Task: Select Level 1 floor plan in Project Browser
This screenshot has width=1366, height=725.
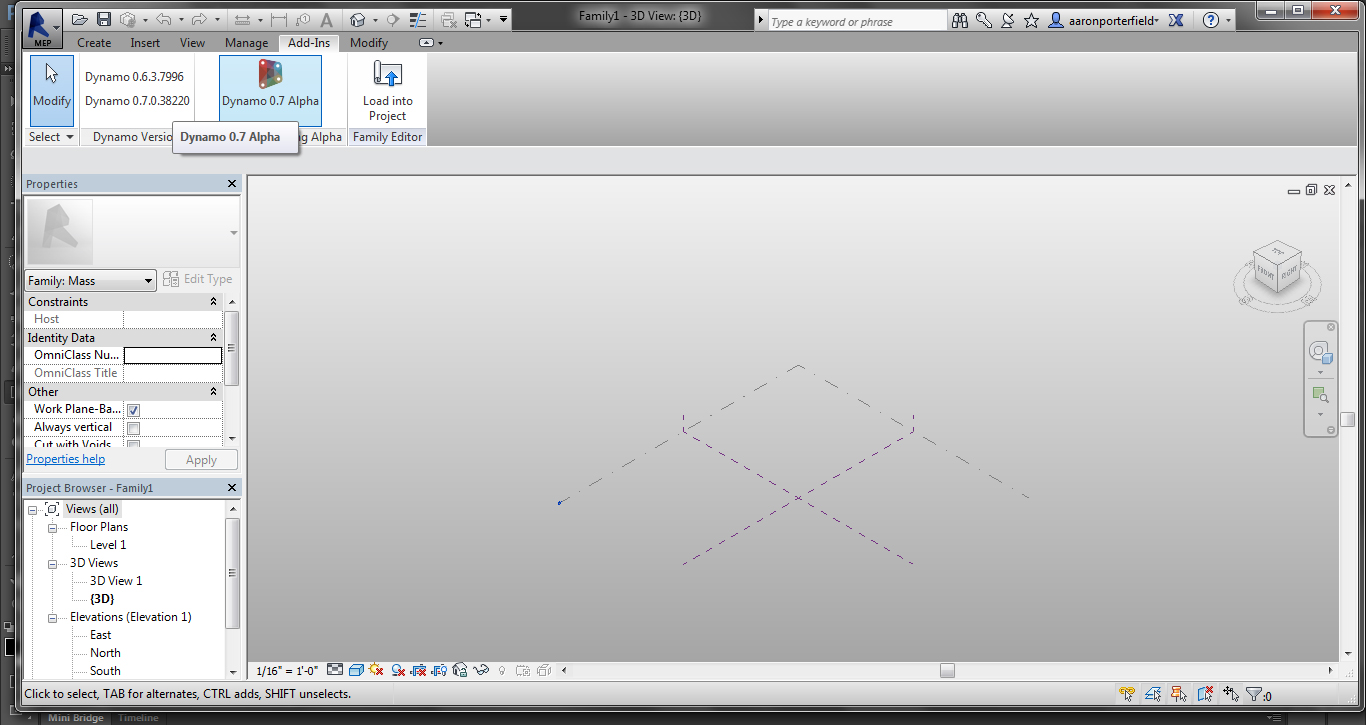Action: (108, 545)
